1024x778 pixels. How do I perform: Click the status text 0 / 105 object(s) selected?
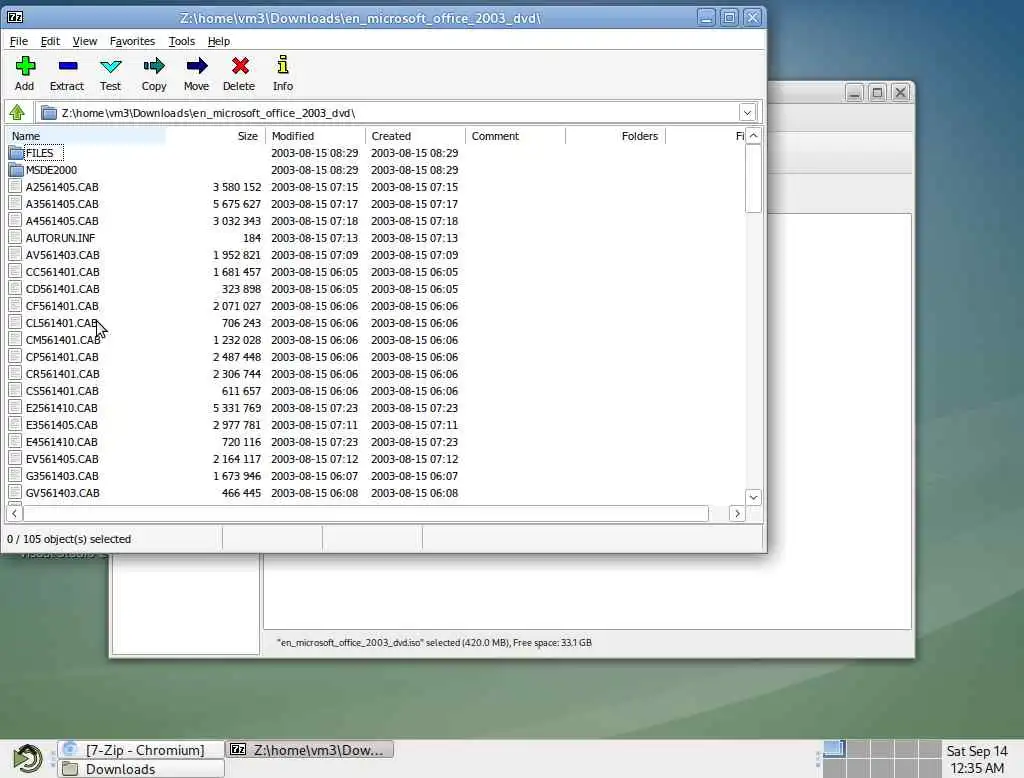click(x=69, y=539)
